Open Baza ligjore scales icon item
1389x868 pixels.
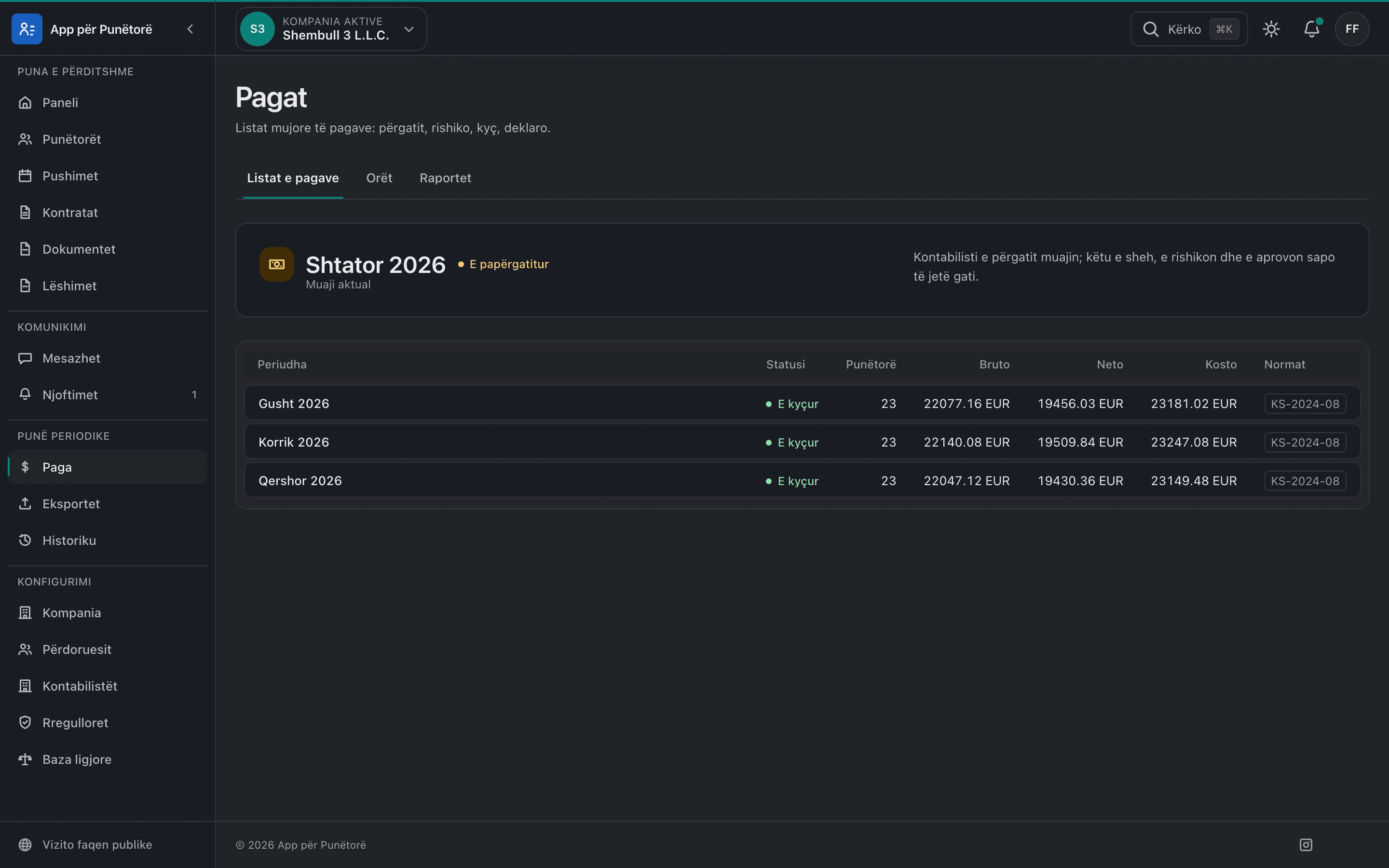(x=108, y=759)
